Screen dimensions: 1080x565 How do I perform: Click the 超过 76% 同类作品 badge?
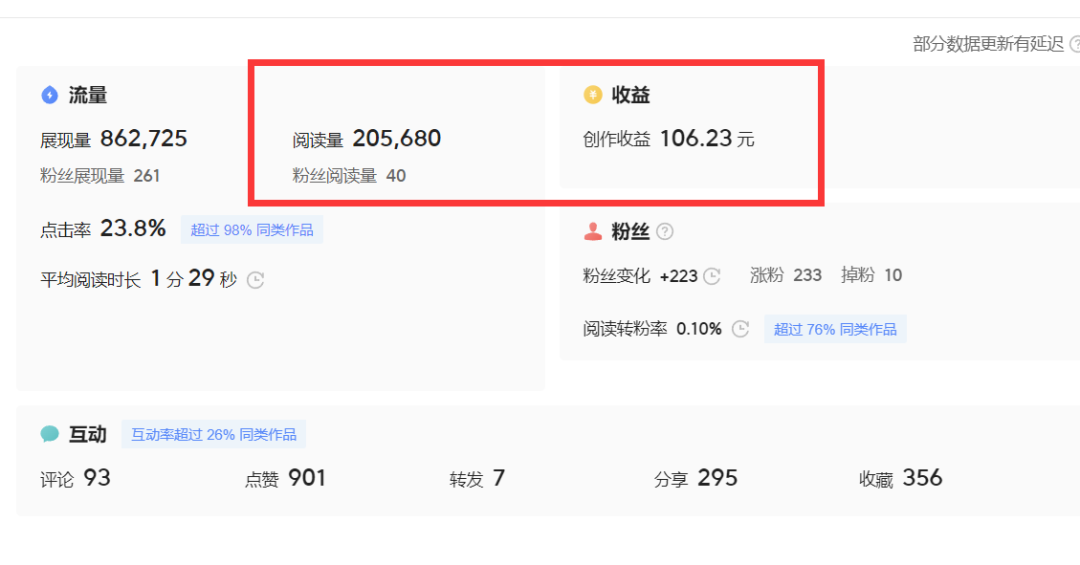coord(835,329)
